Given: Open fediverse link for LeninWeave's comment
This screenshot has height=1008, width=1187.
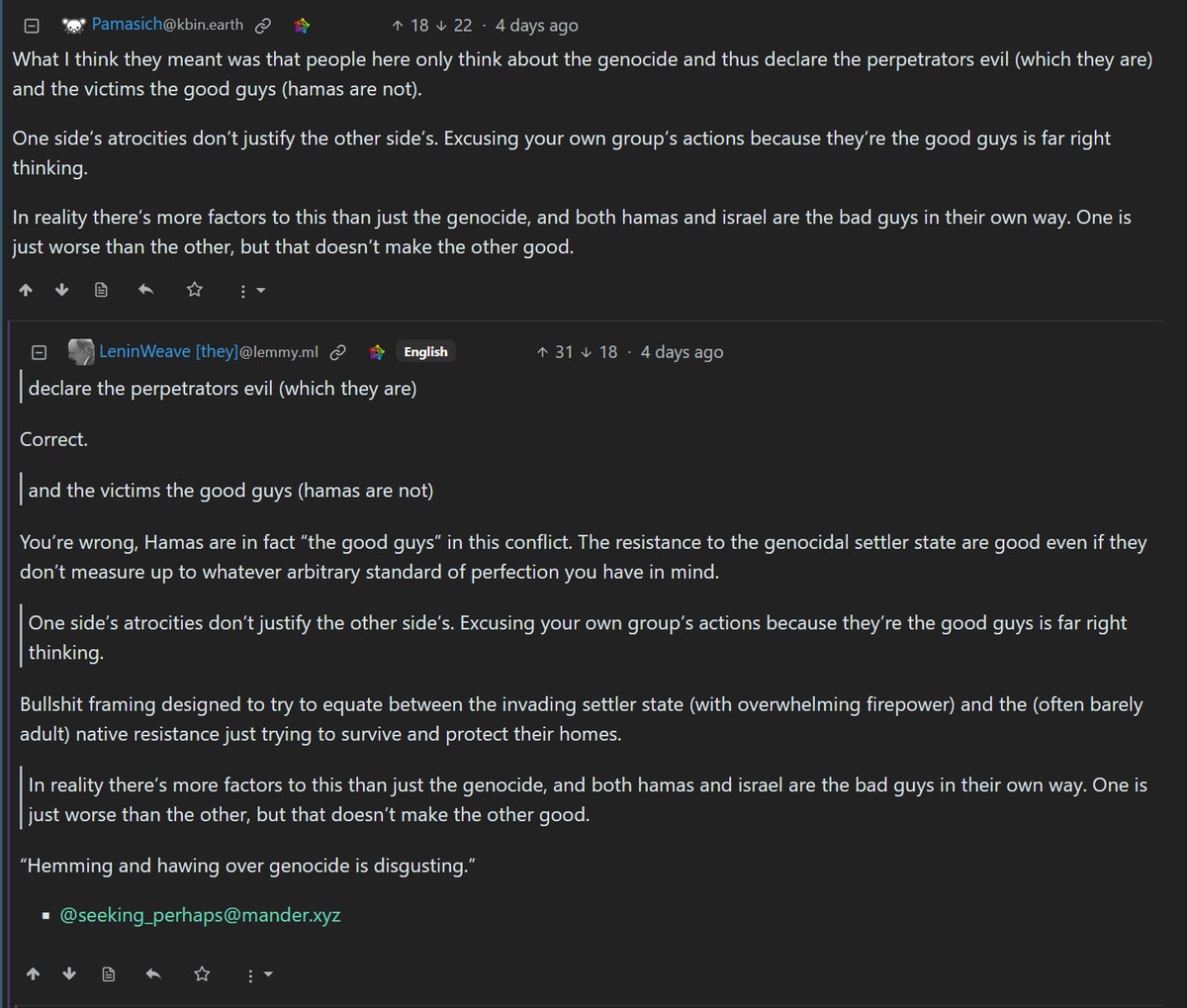Looking at the screenshot, I should click(377, 352).
